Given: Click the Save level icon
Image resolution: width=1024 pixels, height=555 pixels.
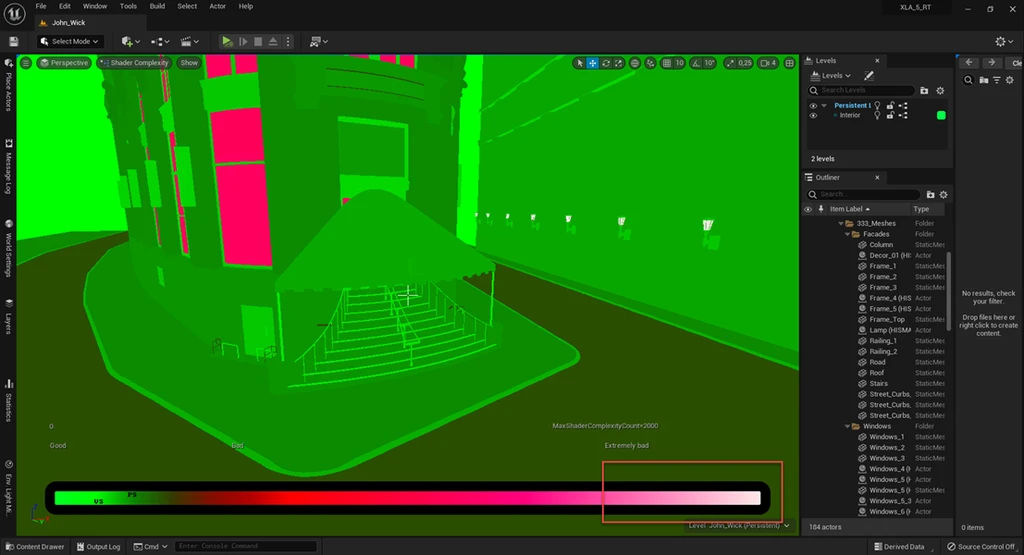Looking at the screenshot, I should [x=14, y=41].
